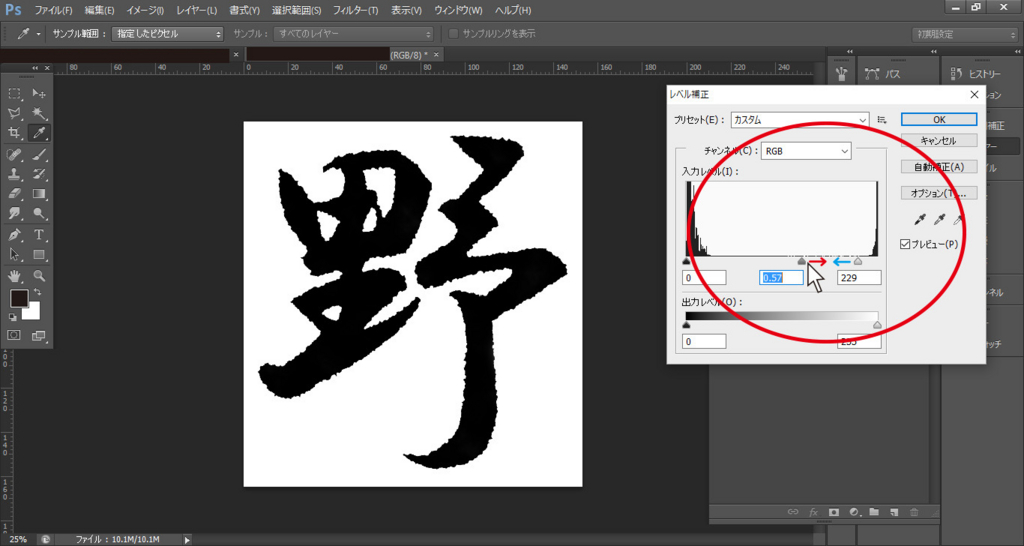The height and width of the screenshot is (546, 1024).
Task: Open the パス panel
Action: tap(883, 74)
